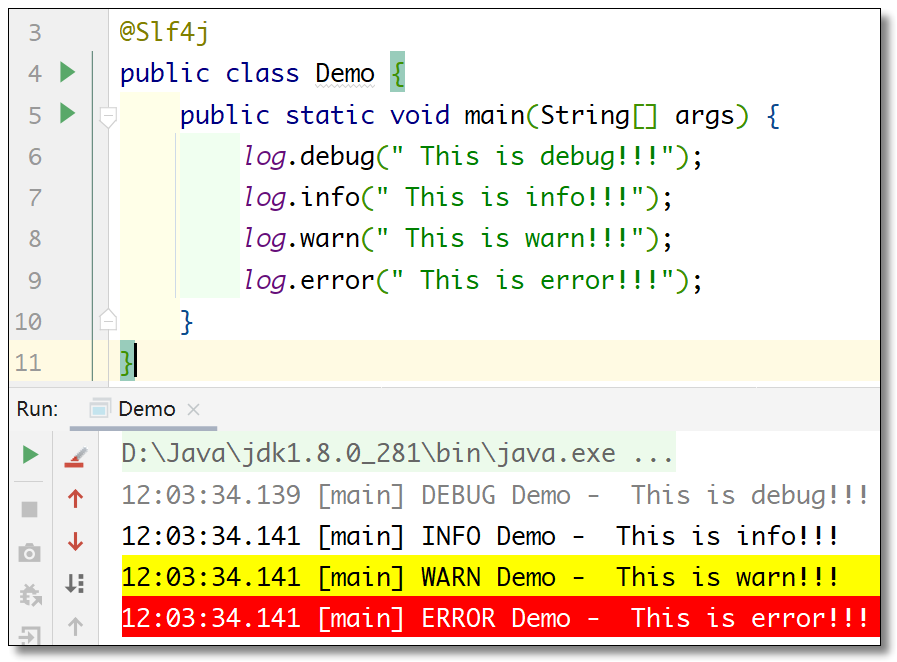
Task: Click the log.error statement on line 9
Action: point(473,280)
